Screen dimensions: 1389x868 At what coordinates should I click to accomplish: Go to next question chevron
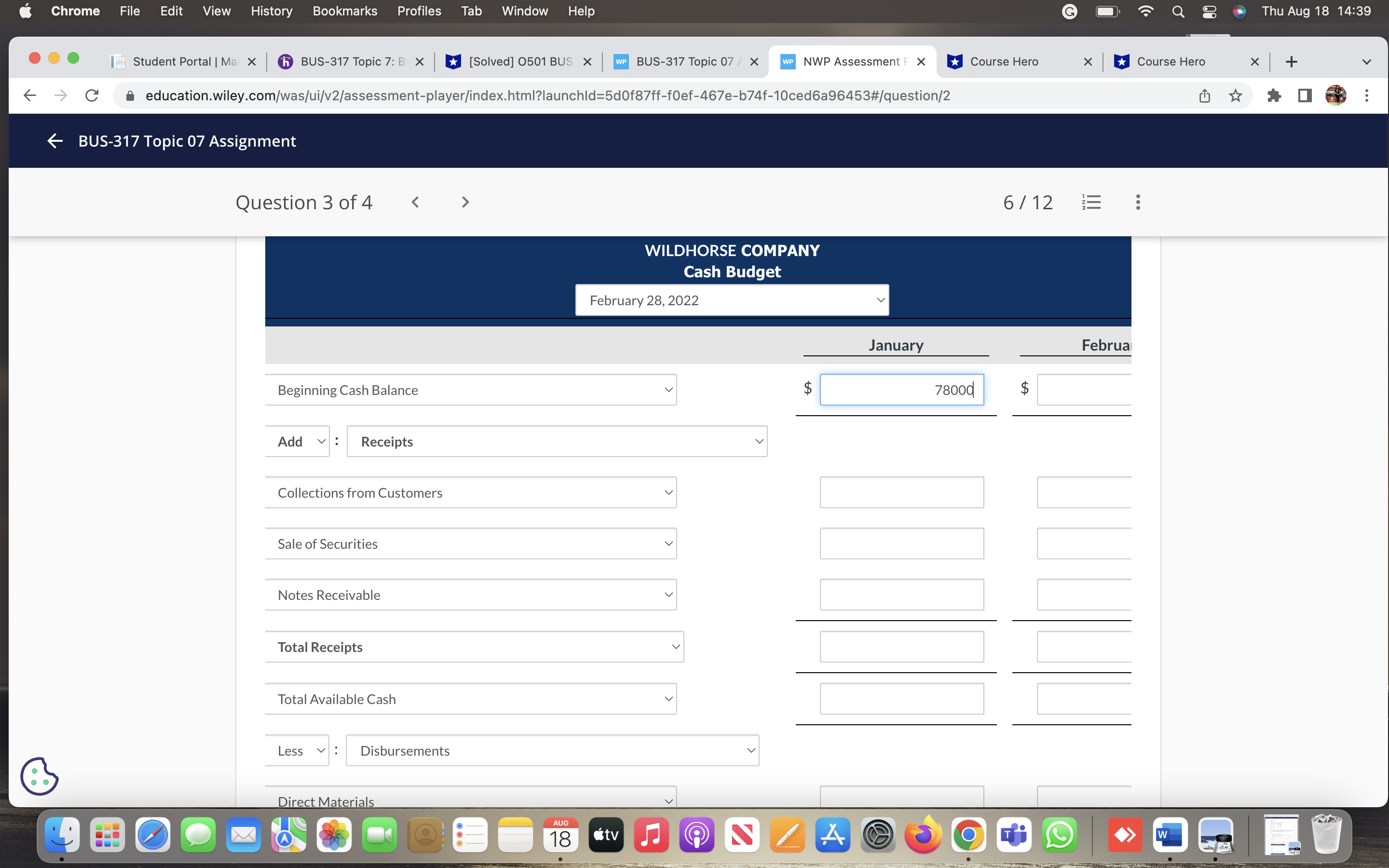click(465, 202)
